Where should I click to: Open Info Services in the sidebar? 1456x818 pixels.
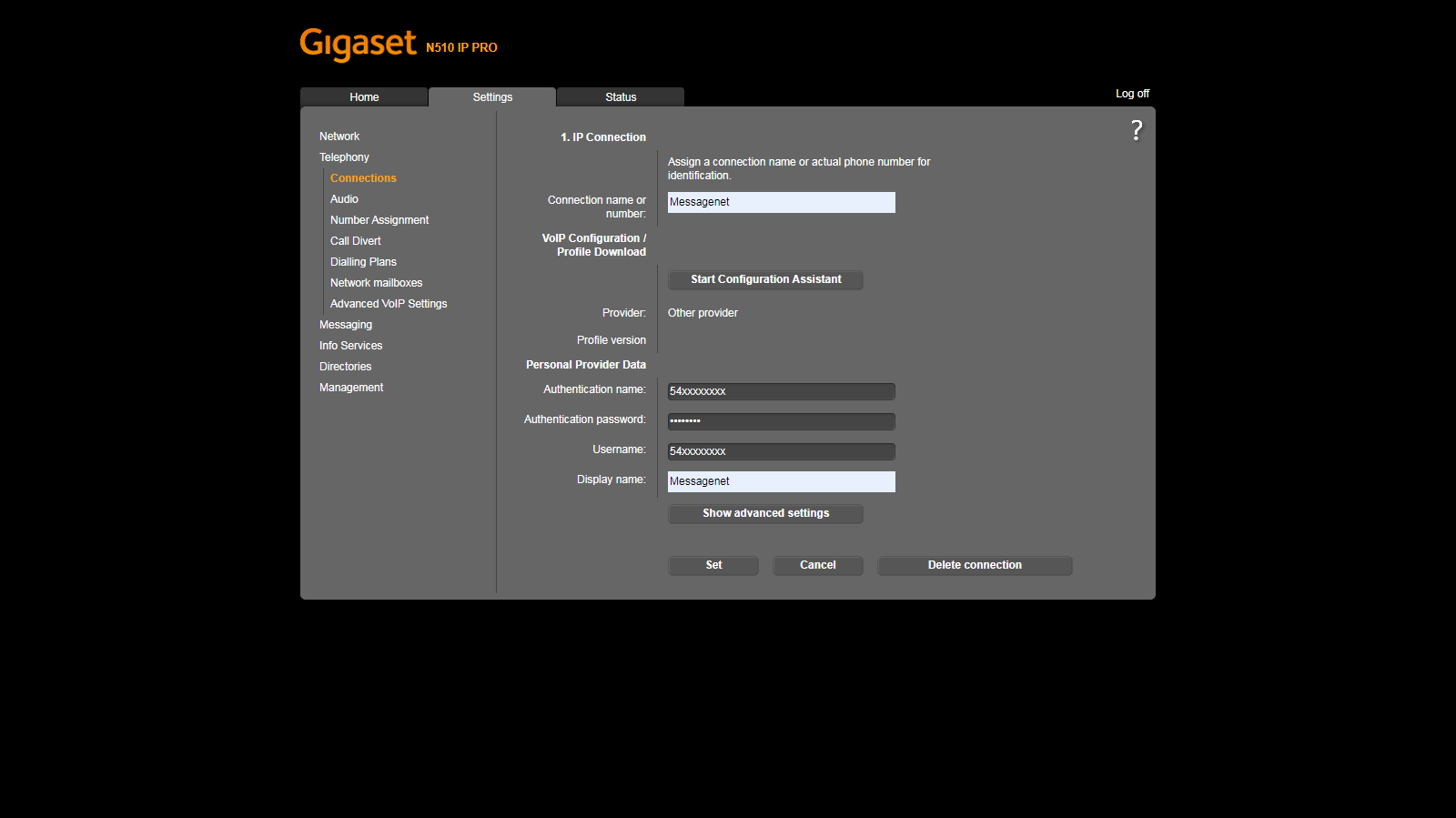point(350,346)
